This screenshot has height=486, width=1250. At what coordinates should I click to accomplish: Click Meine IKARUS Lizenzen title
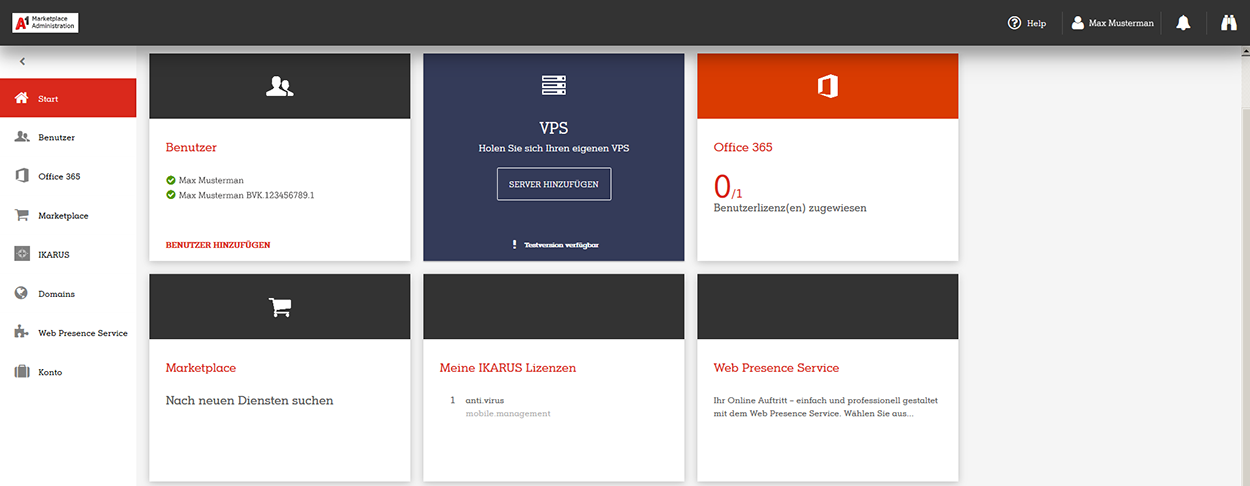(x=508, y=368)
